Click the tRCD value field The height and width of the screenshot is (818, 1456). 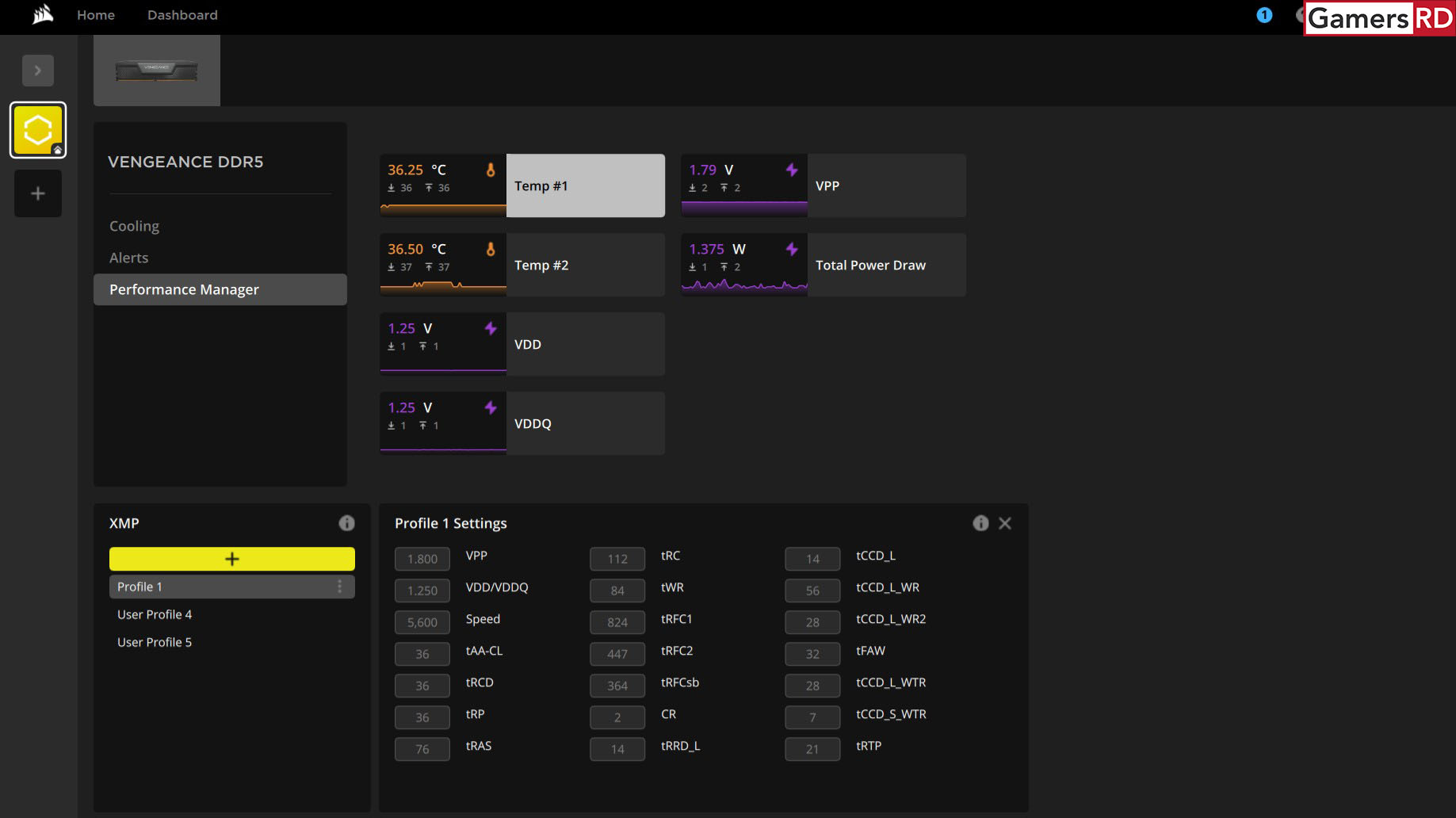click(422, 686)
